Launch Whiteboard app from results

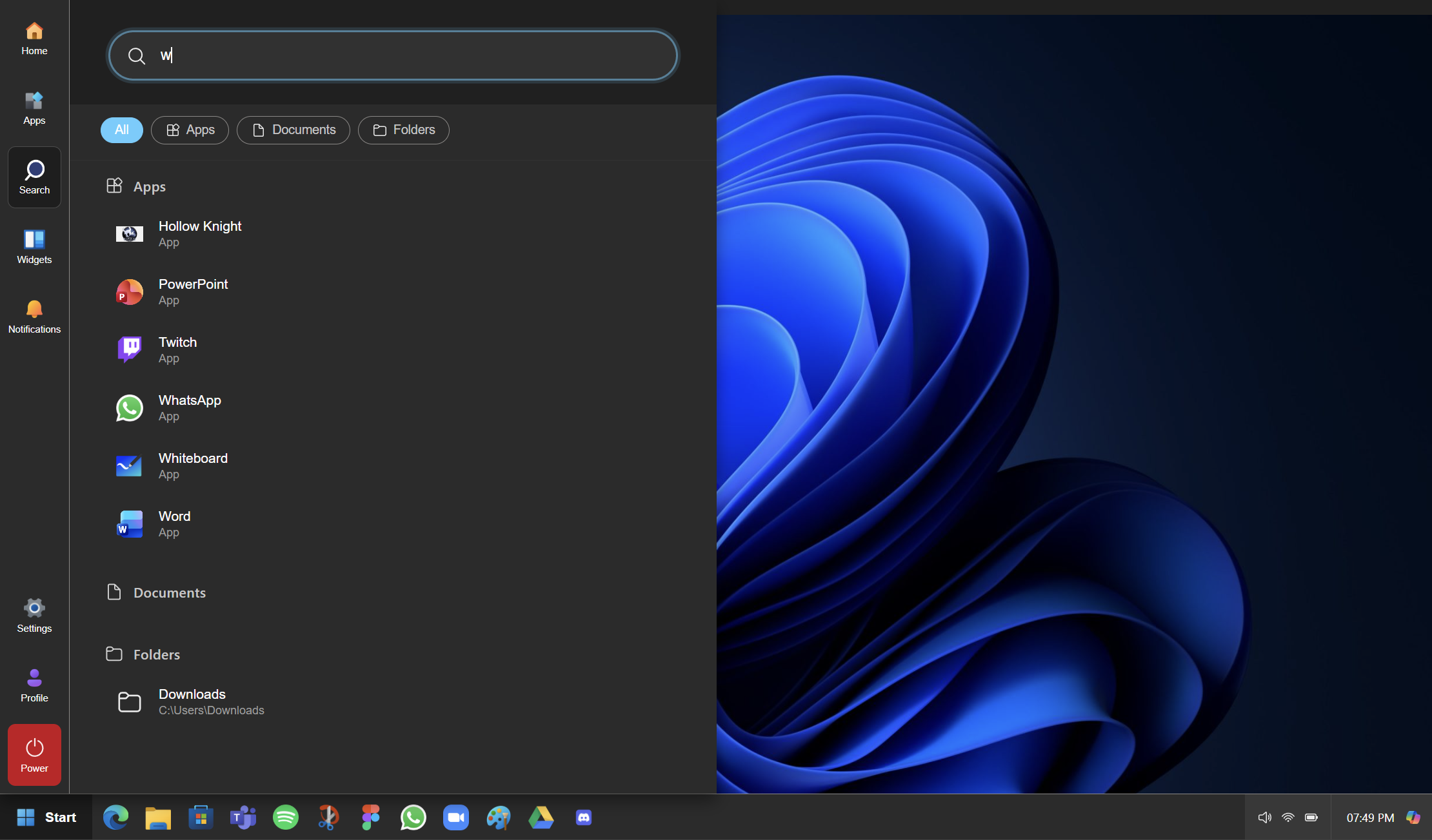pos(193,465)
